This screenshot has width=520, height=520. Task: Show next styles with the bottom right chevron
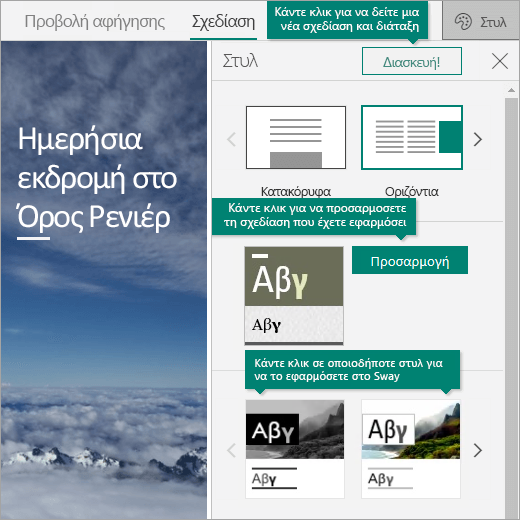point(478,450)
